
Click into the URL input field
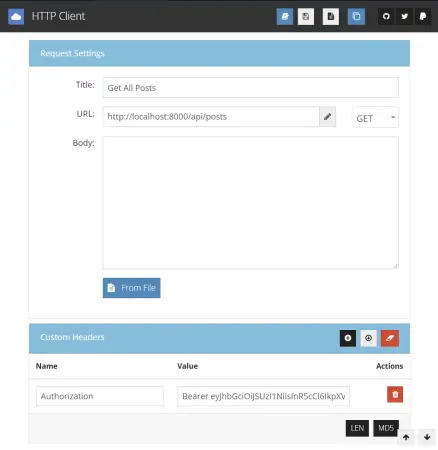tap(211, 117)
